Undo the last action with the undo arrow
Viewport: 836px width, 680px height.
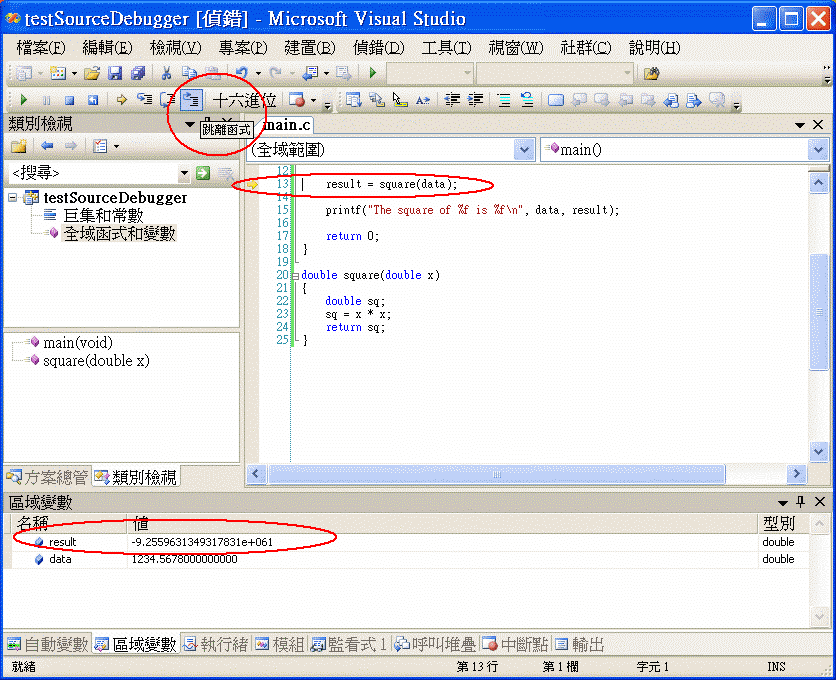click(x=242, y=73)
